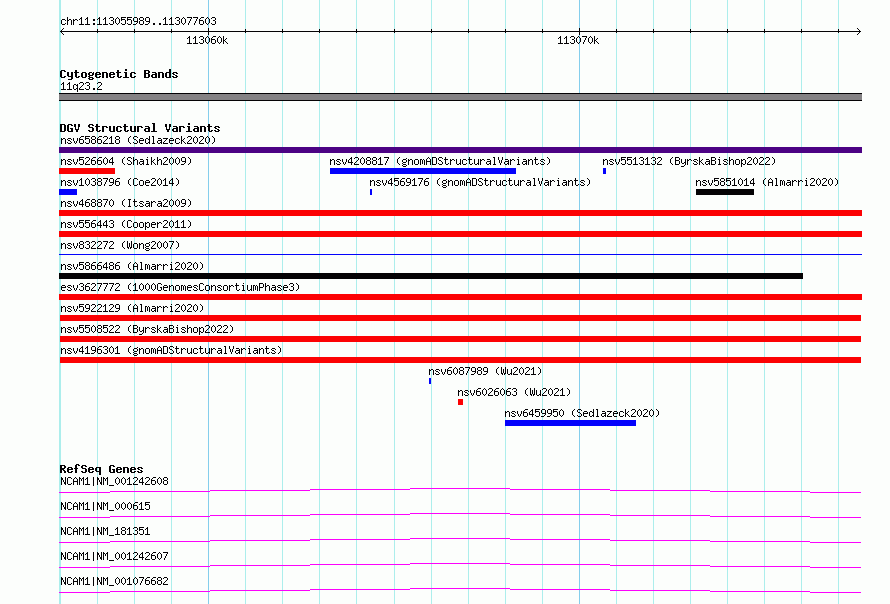Click the esv3627772 1000GenomesConsortiumPhase3 red bar

pos(460,297)
